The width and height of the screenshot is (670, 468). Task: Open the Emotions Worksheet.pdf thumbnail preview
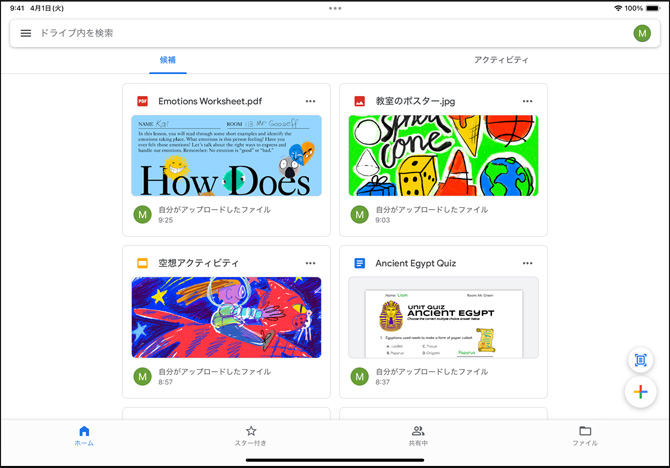point(227,155)
